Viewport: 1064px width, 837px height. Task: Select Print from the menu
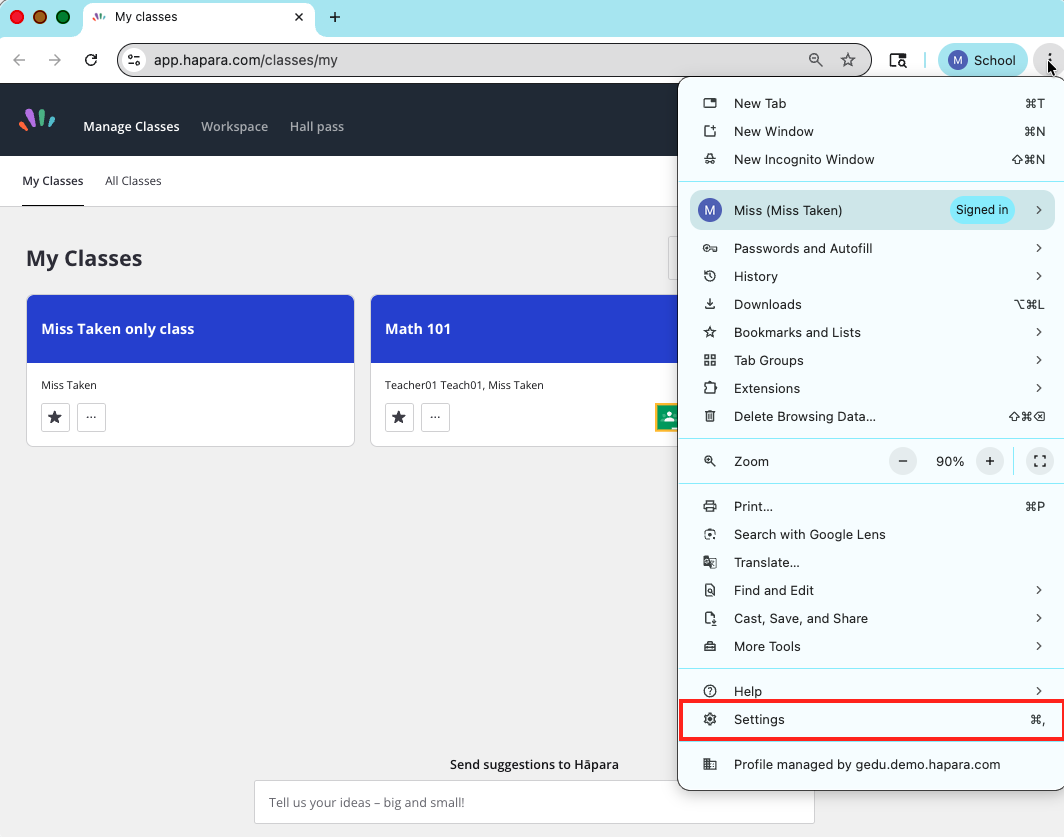click(x=871, y=506)
